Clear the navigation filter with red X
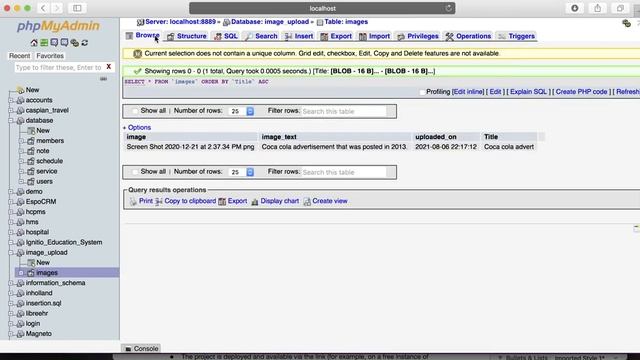The width and height of the screenshot is (640, 360). pyautogui.click(x=109, y=67)
